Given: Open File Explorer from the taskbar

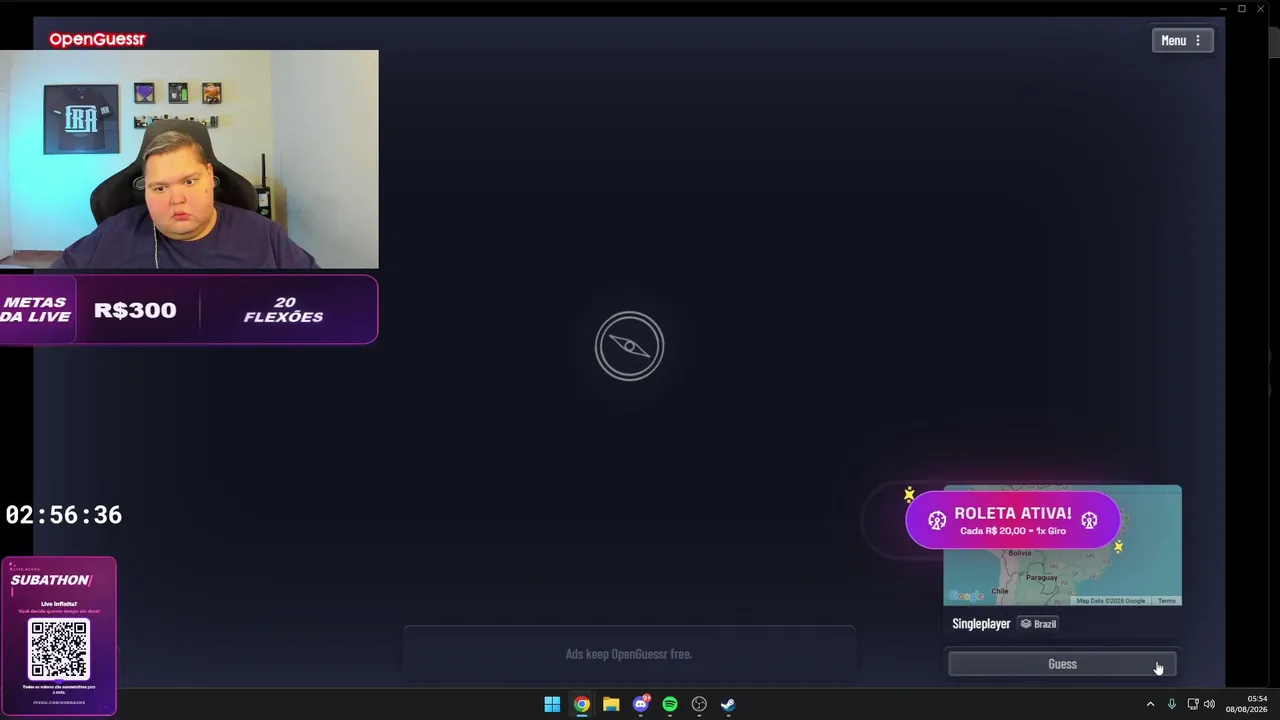Looking at the screenshot, I should click(611, 704).
